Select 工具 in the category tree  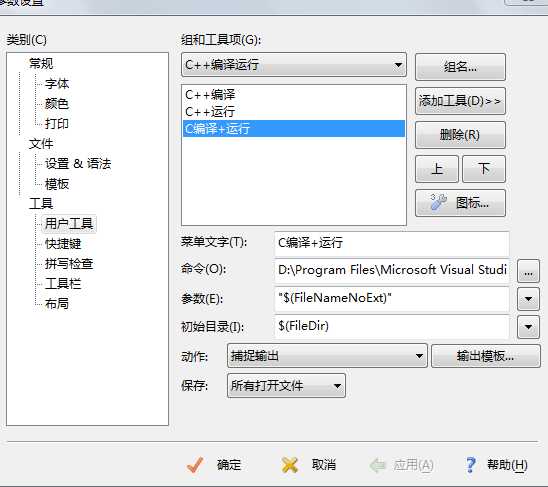point(41,204)
